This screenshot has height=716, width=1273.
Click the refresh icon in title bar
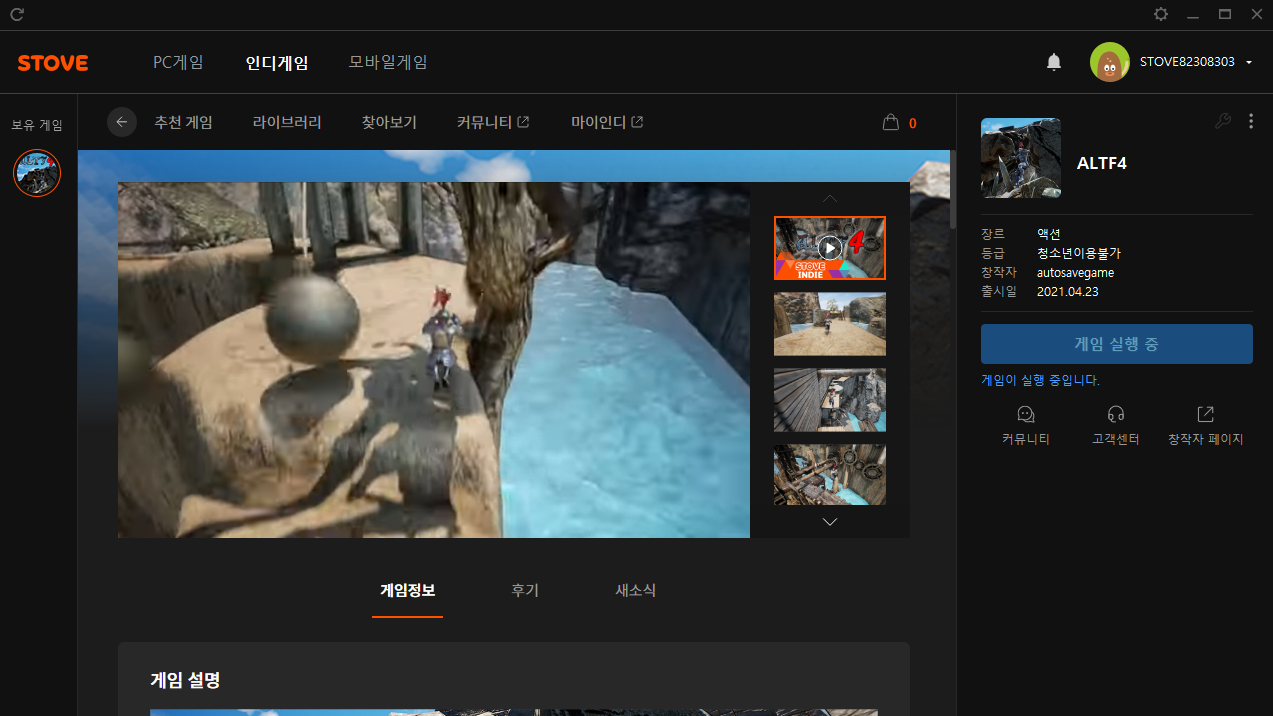pyautogui.click(x=17, y=14)
